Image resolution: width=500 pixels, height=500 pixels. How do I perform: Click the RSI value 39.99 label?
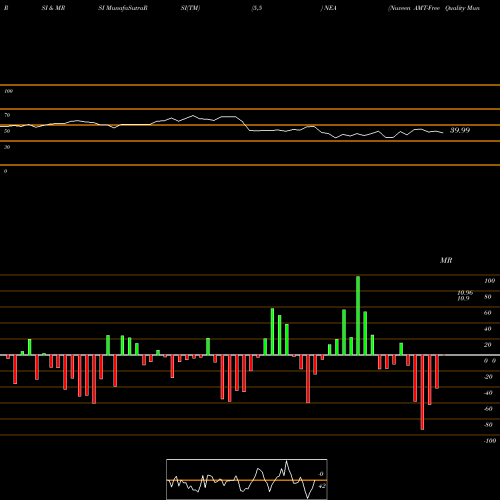tap(460, 130)
